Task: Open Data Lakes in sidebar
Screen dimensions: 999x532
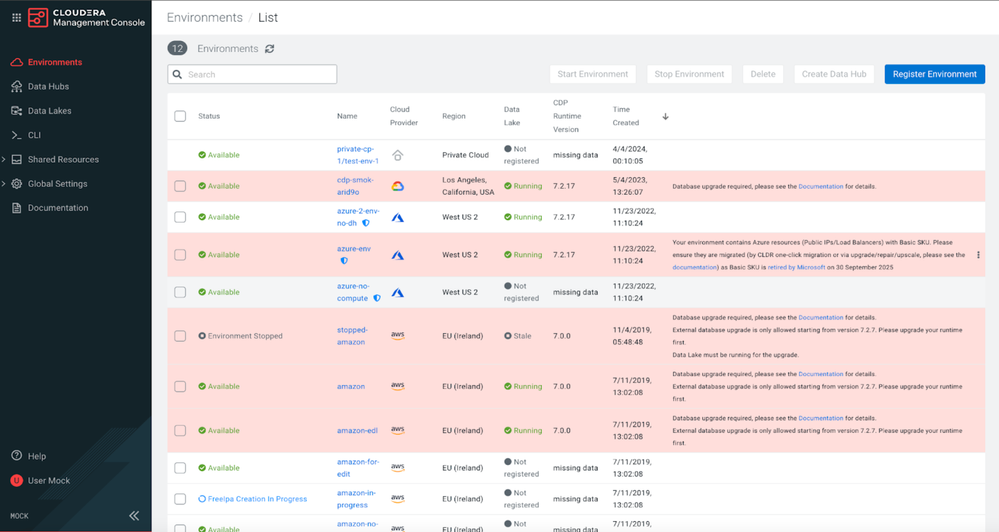Action: point(50,111)
